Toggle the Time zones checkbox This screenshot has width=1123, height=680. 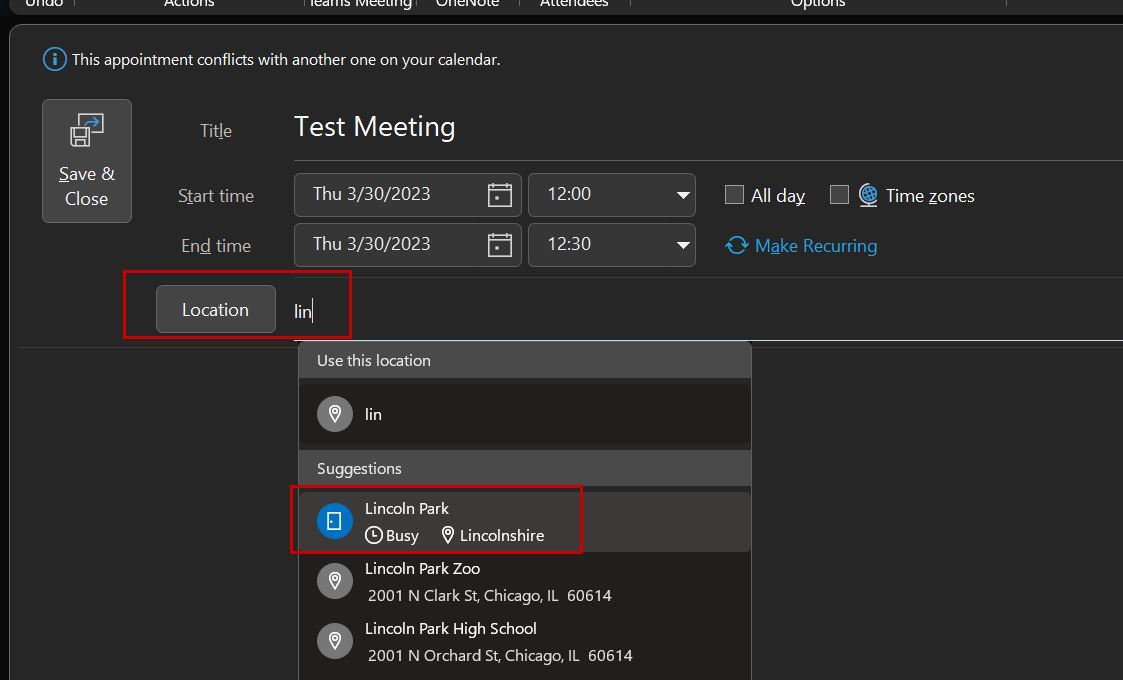[839, 195]
